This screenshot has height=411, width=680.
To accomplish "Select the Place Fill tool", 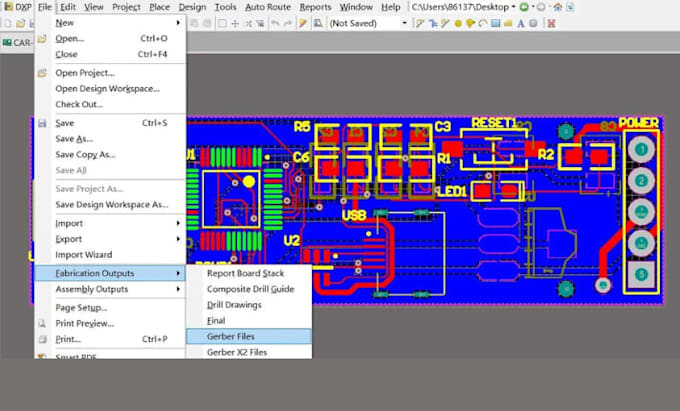I will (495, 23).
